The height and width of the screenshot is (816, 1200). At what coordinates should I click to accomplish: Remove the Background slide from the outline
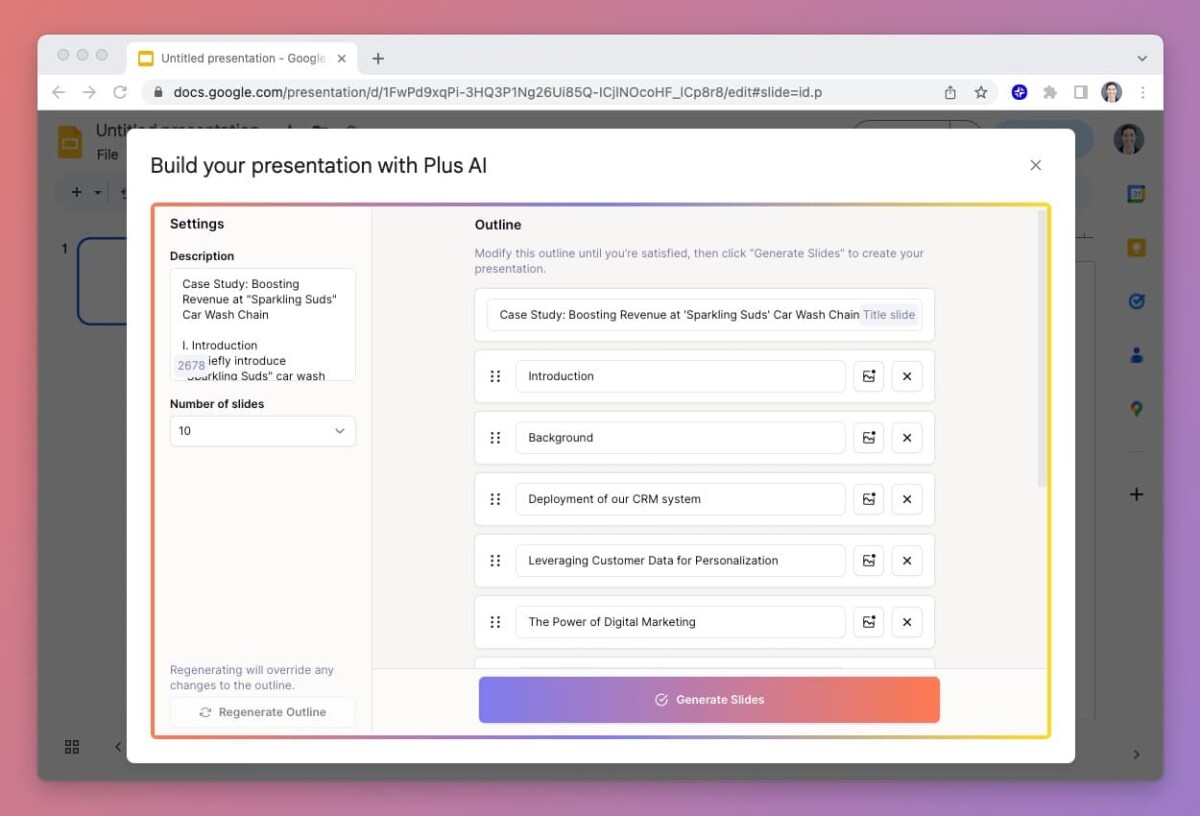(906, 438)
